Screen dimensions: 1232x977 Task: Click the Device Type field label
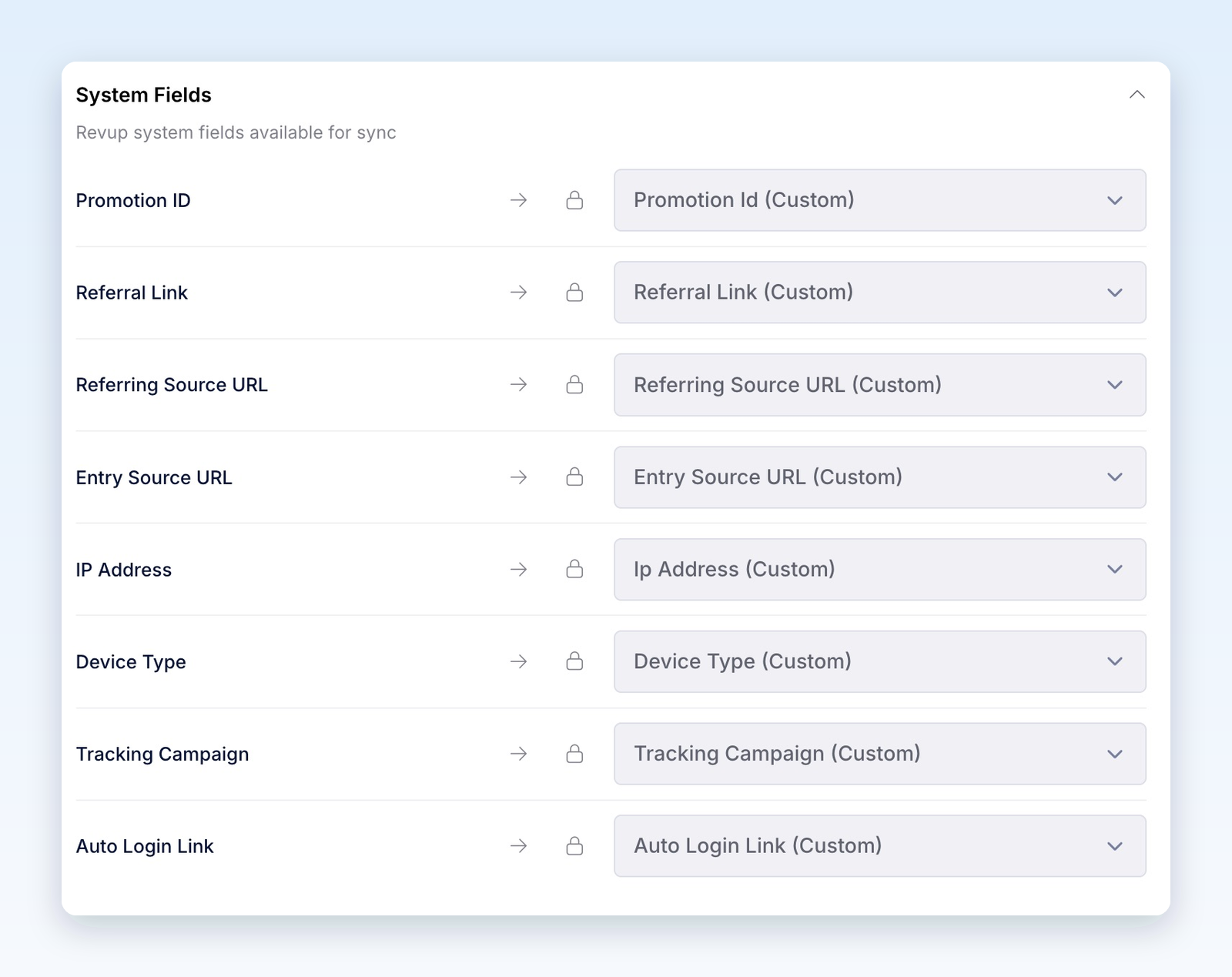131,662
